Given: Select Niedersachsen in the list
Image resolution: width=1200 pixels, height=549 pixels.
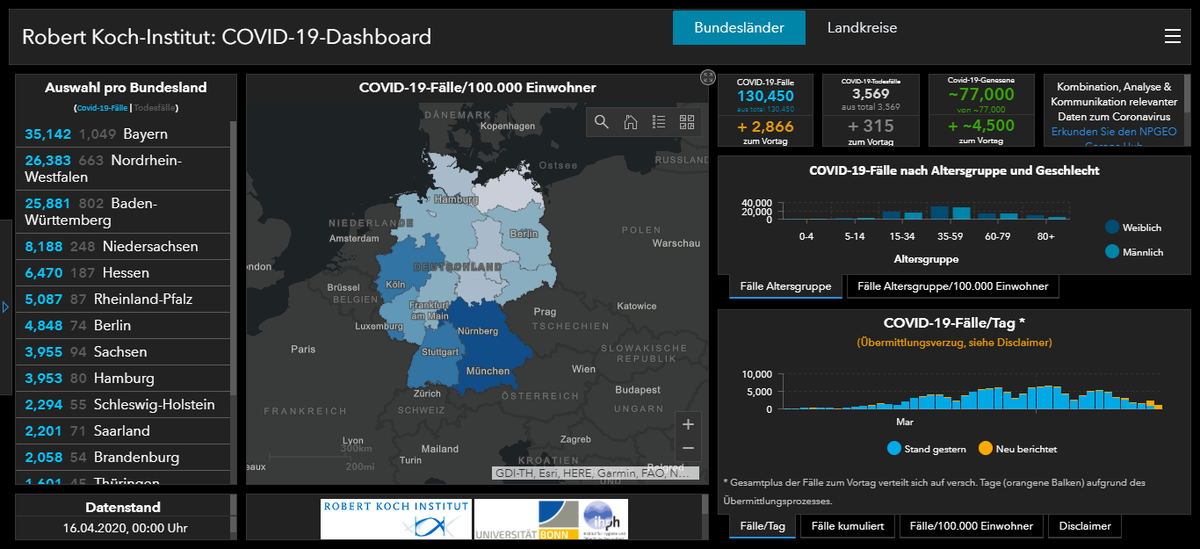Looking at the screenshot, I should tap(123, 247).
